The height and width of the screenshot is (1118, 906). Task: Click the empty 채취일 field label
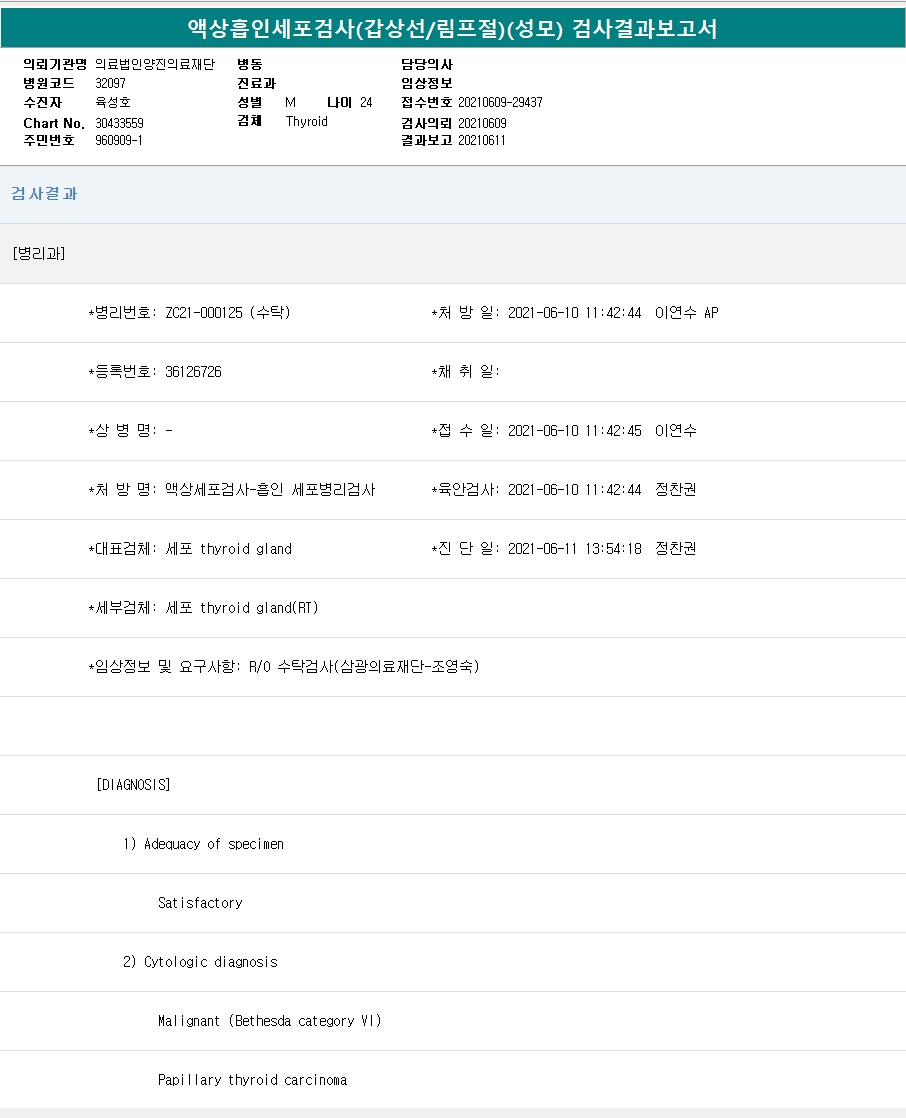click(x=465, y=371)
